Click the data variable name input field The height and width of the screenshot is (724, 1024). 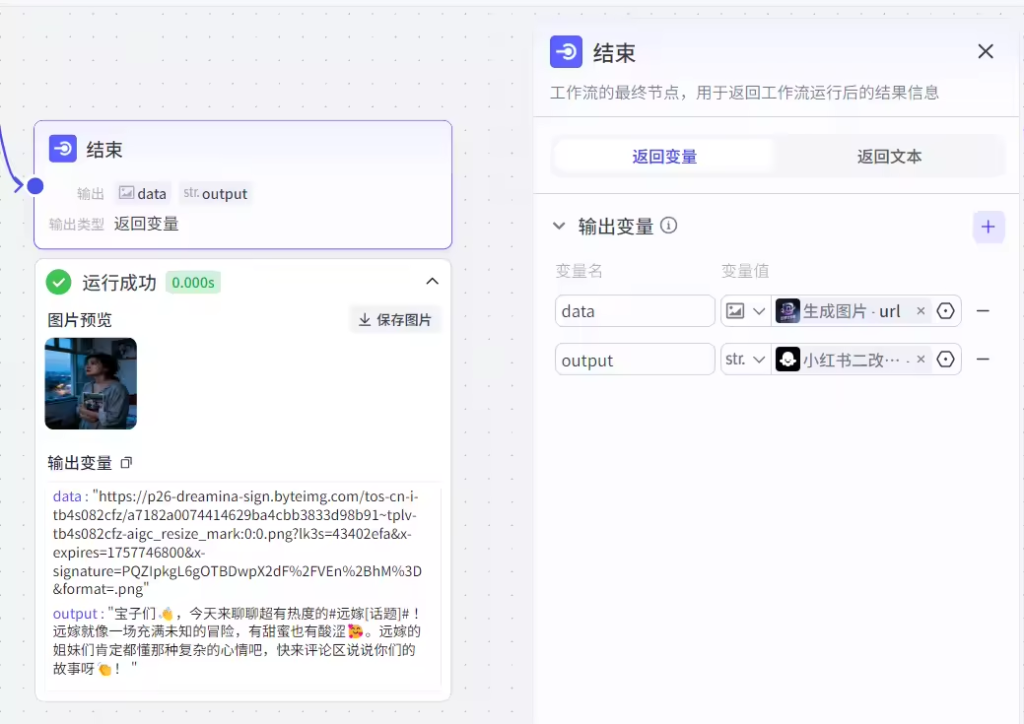point(634,311)
